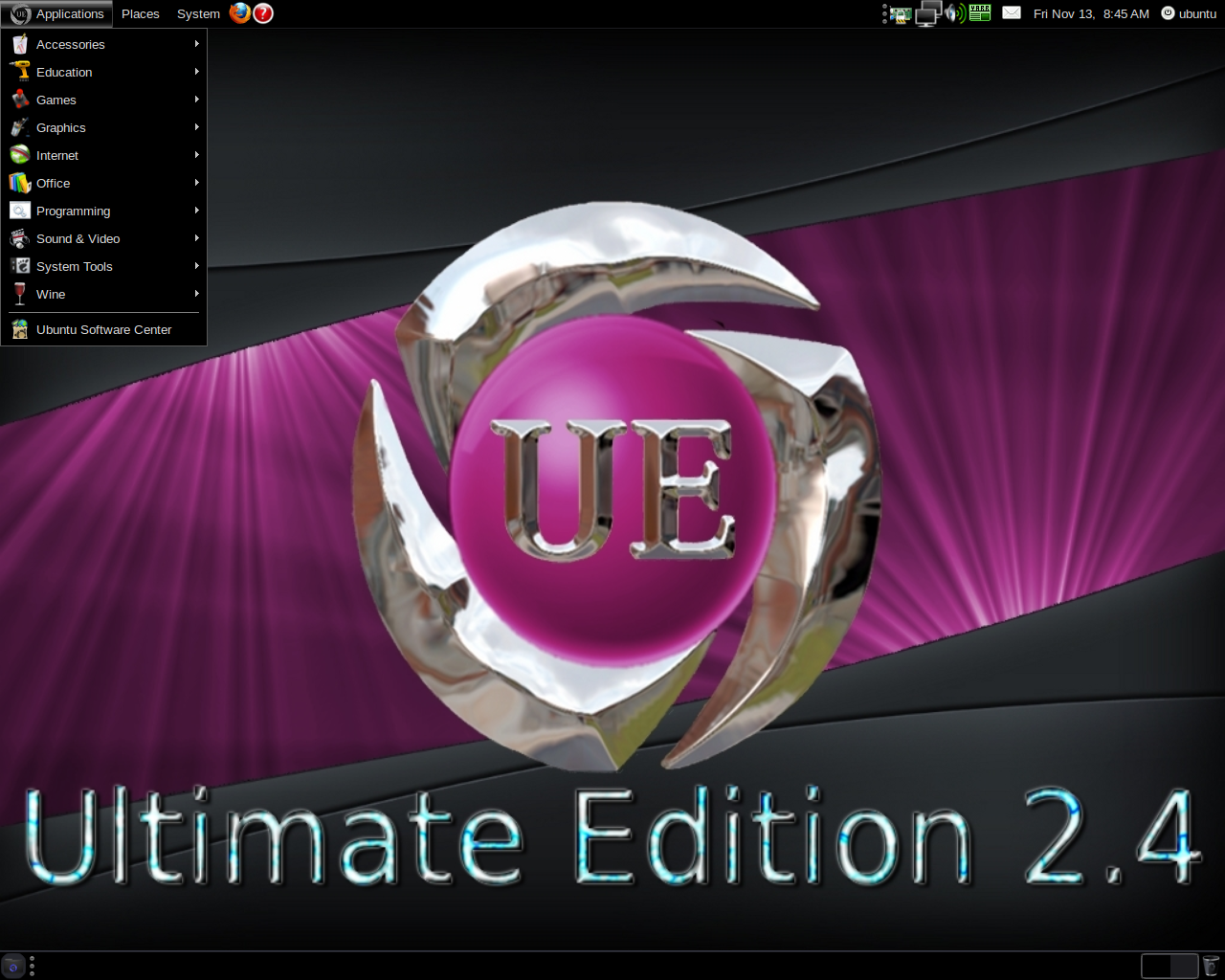This screenshot has height=980, width=1225.
Task: Click the date and time clock
Action: coord(1091,13)
